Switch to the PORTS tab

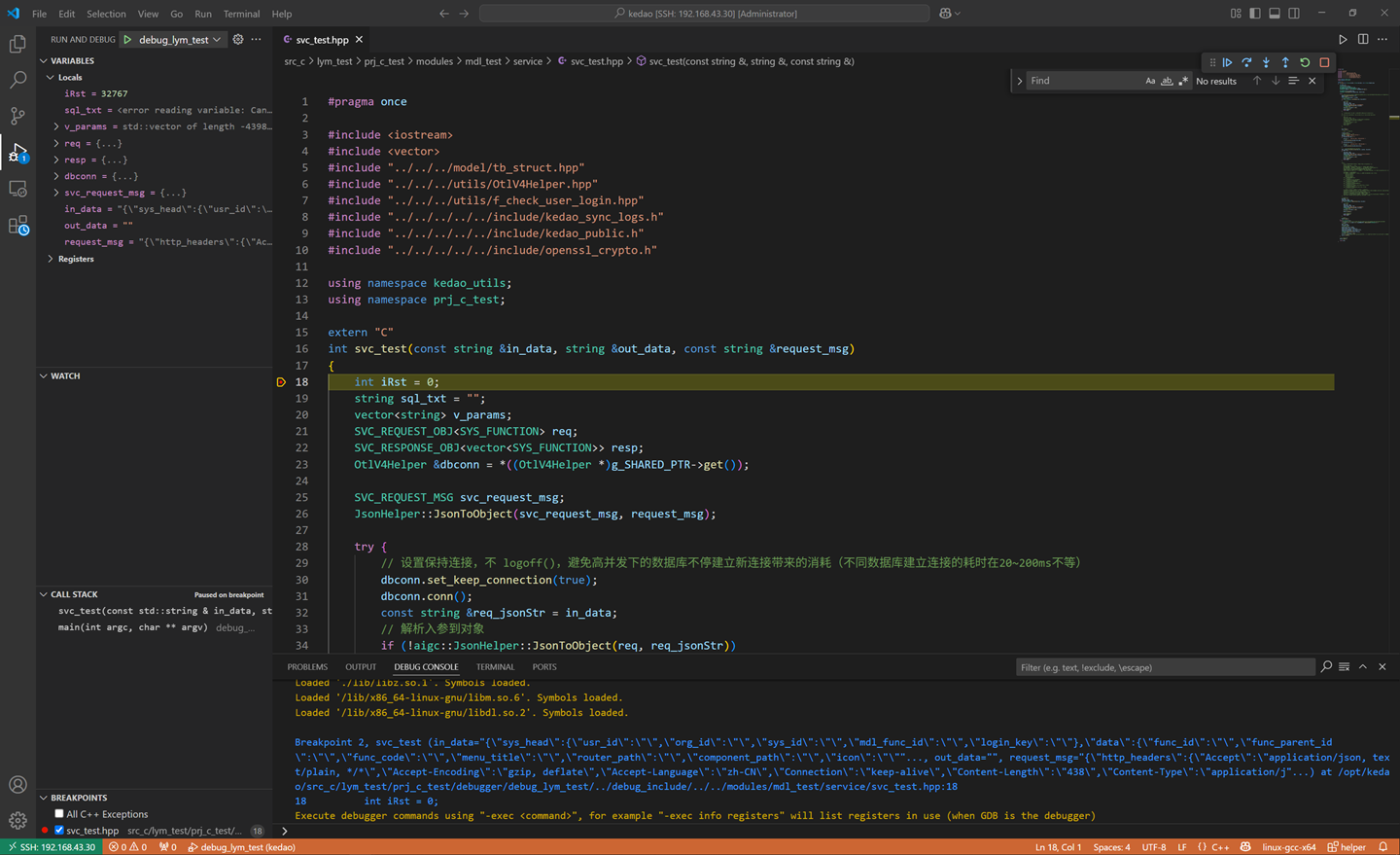[x=544, y=667]
